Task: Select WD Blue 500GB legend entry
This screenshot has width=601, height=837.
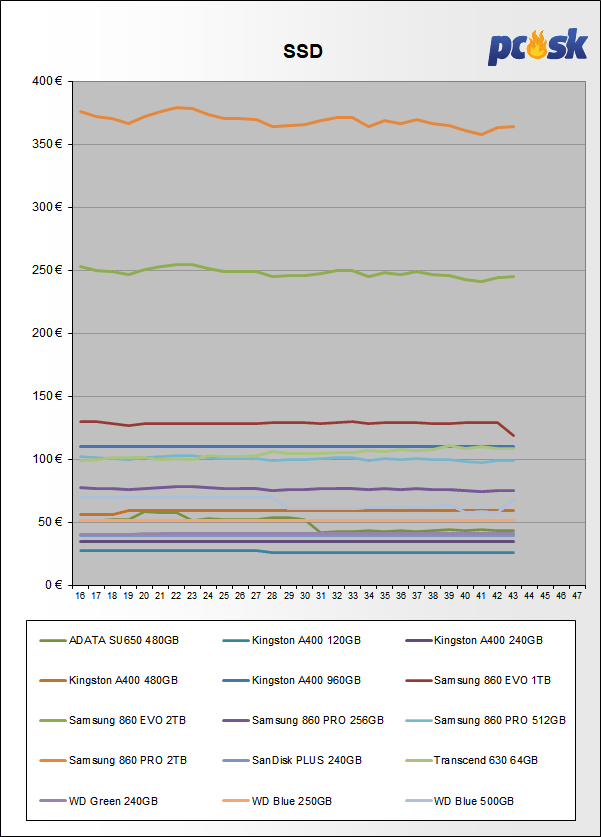Action: (460, 801)
